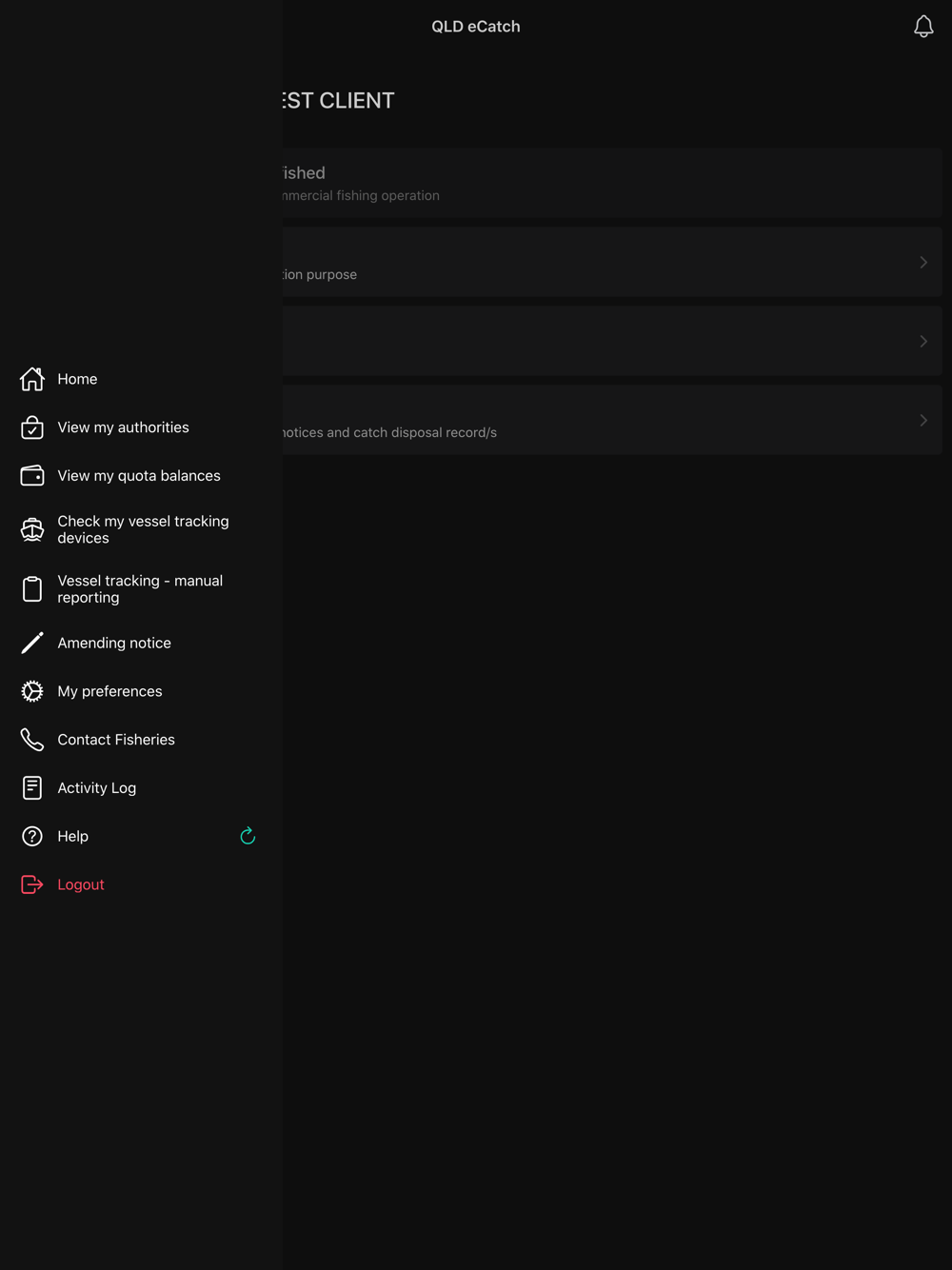Image resolution: width=952 pixels, height=1270 pixels.
Task: Click the quota balances wallet icon
Action: click(x=32, y=475)
